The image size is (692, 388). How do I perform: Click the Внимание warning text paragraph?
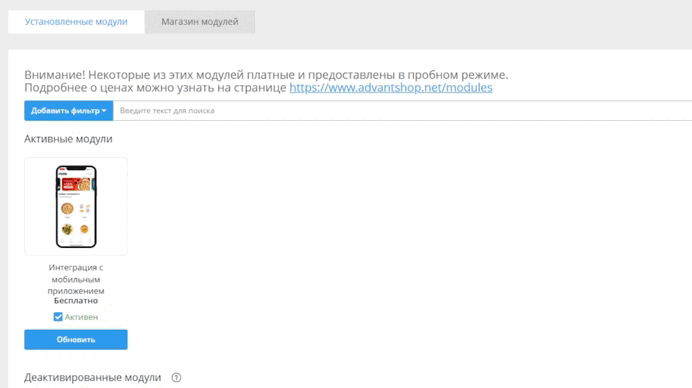pos(266,81)
